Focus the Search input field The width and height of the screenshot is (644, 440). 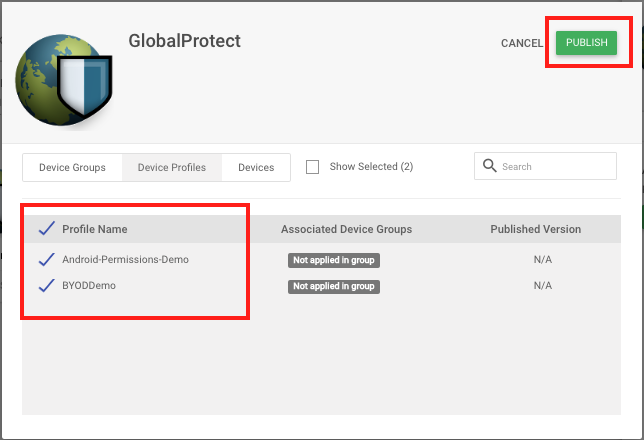[x=545, y=166]
